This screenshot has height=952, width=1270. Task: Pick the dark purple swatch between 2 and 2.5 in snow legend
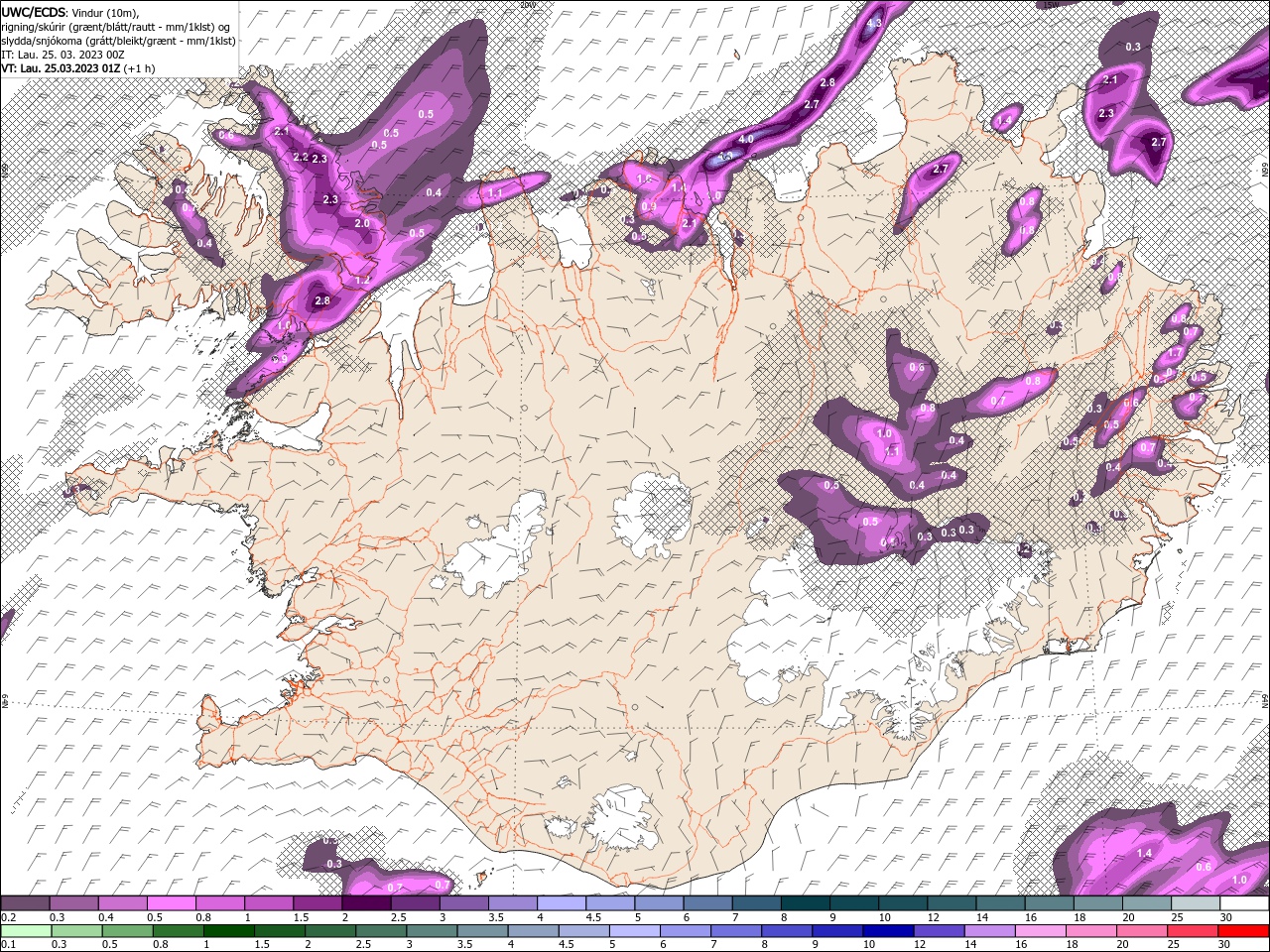366,902
